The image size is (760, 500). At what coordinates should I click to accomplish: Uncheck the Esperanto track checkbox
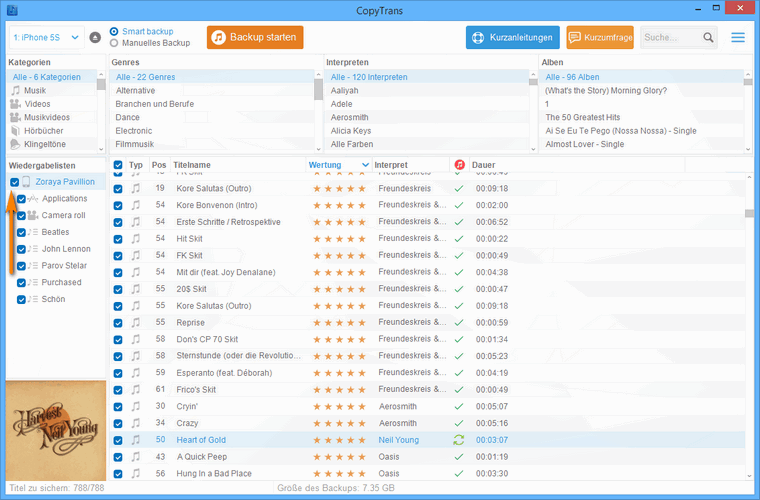[118, 374]
